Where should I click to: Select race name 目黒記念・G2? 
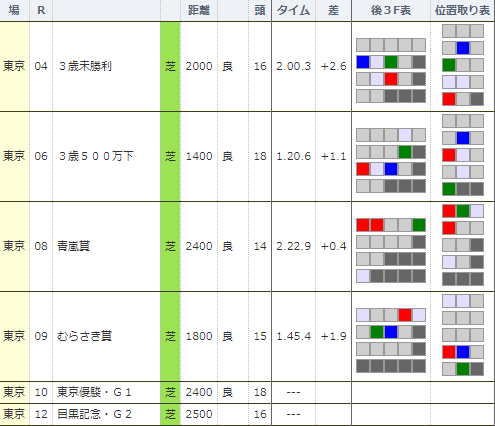(94, 414)
